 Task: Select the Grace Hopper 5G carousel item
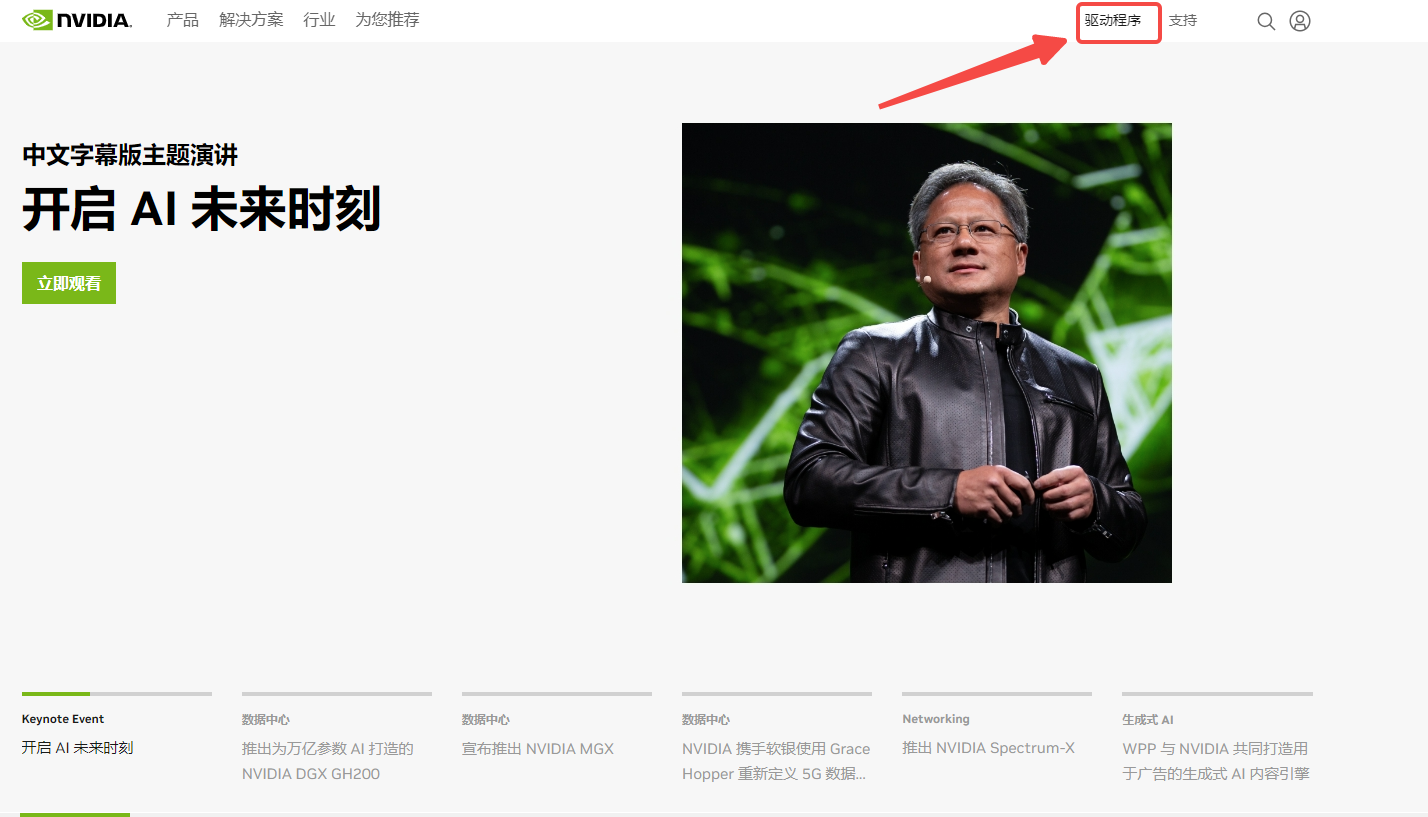click(x=776, y=761)
